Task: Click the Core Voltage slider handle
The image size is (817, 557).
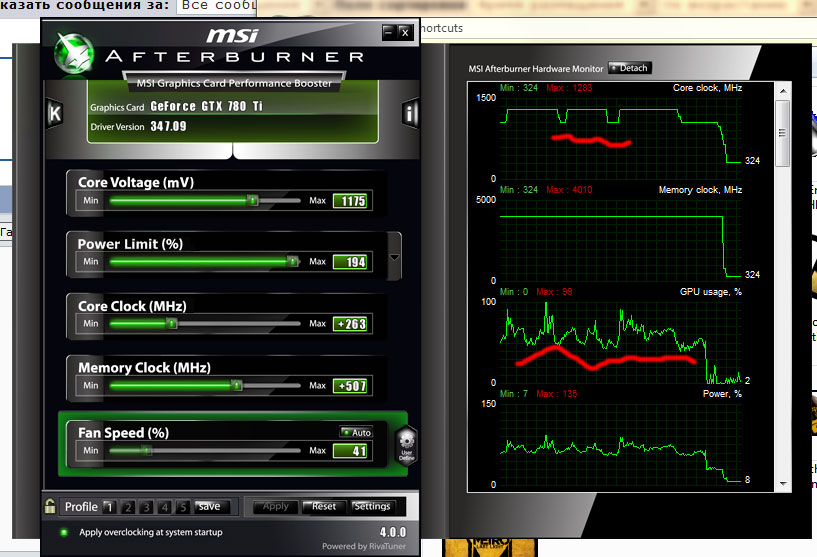Action: 253,200
